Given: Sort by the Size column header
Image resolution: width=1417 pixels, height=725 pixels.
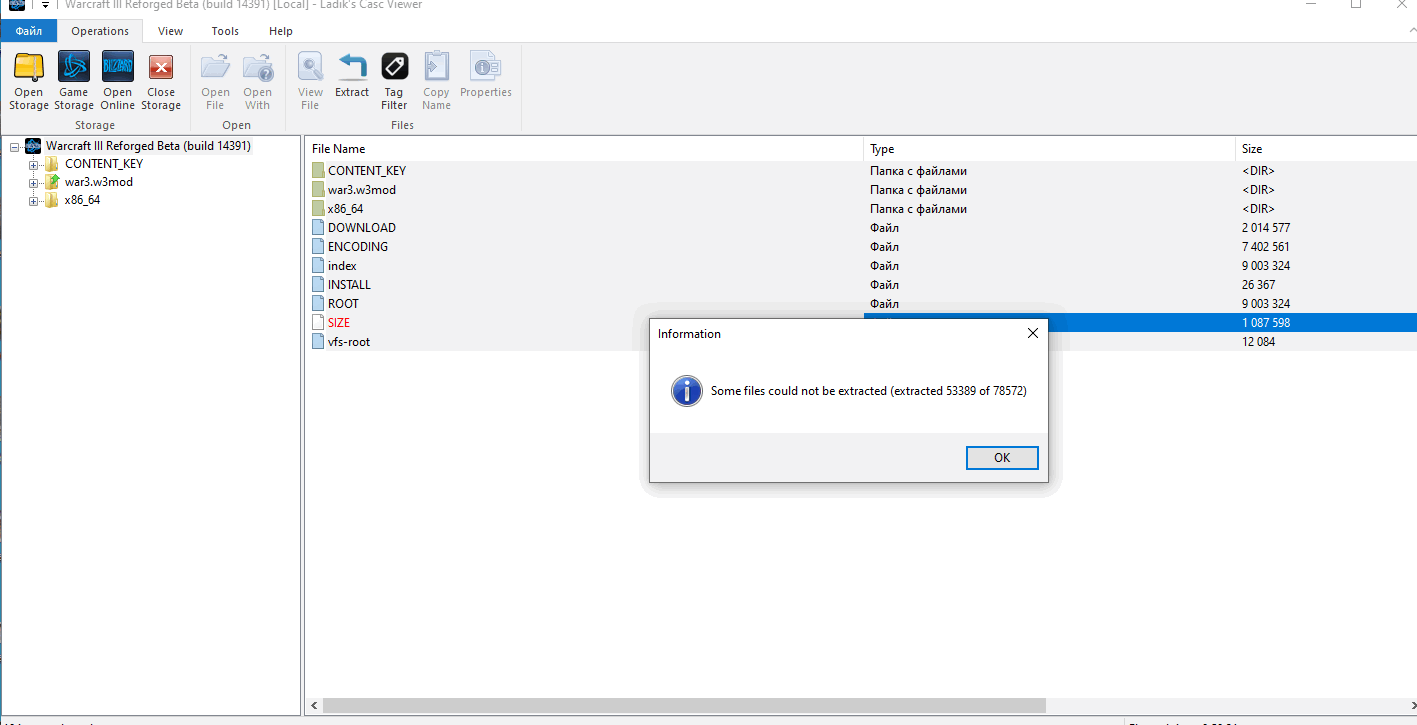Looking at the screenshot, I should tap(1326, 149).
